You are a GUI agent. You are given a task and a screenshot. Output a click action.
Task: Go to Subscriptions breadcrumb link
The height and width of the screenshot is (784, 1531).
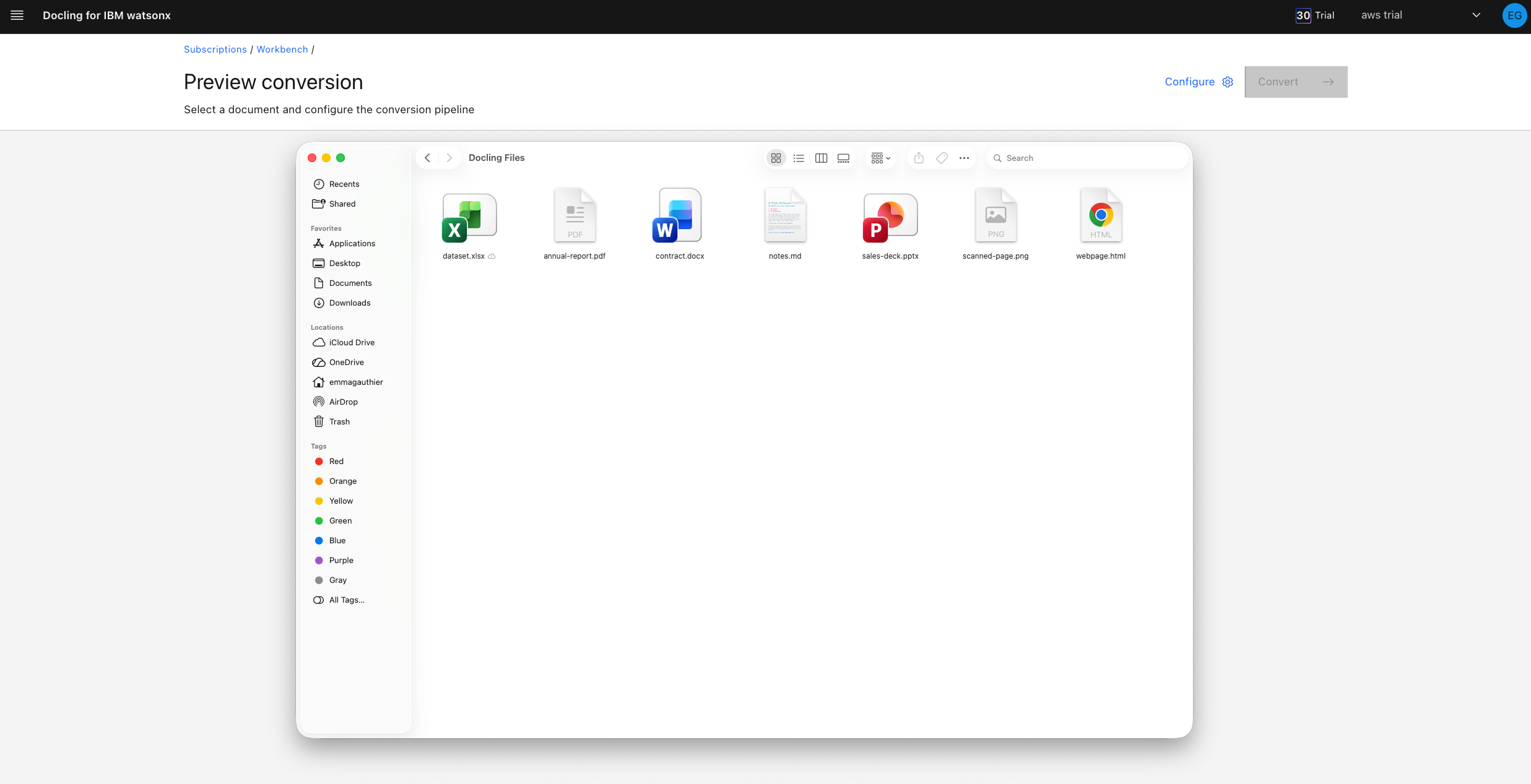point(215,50)
